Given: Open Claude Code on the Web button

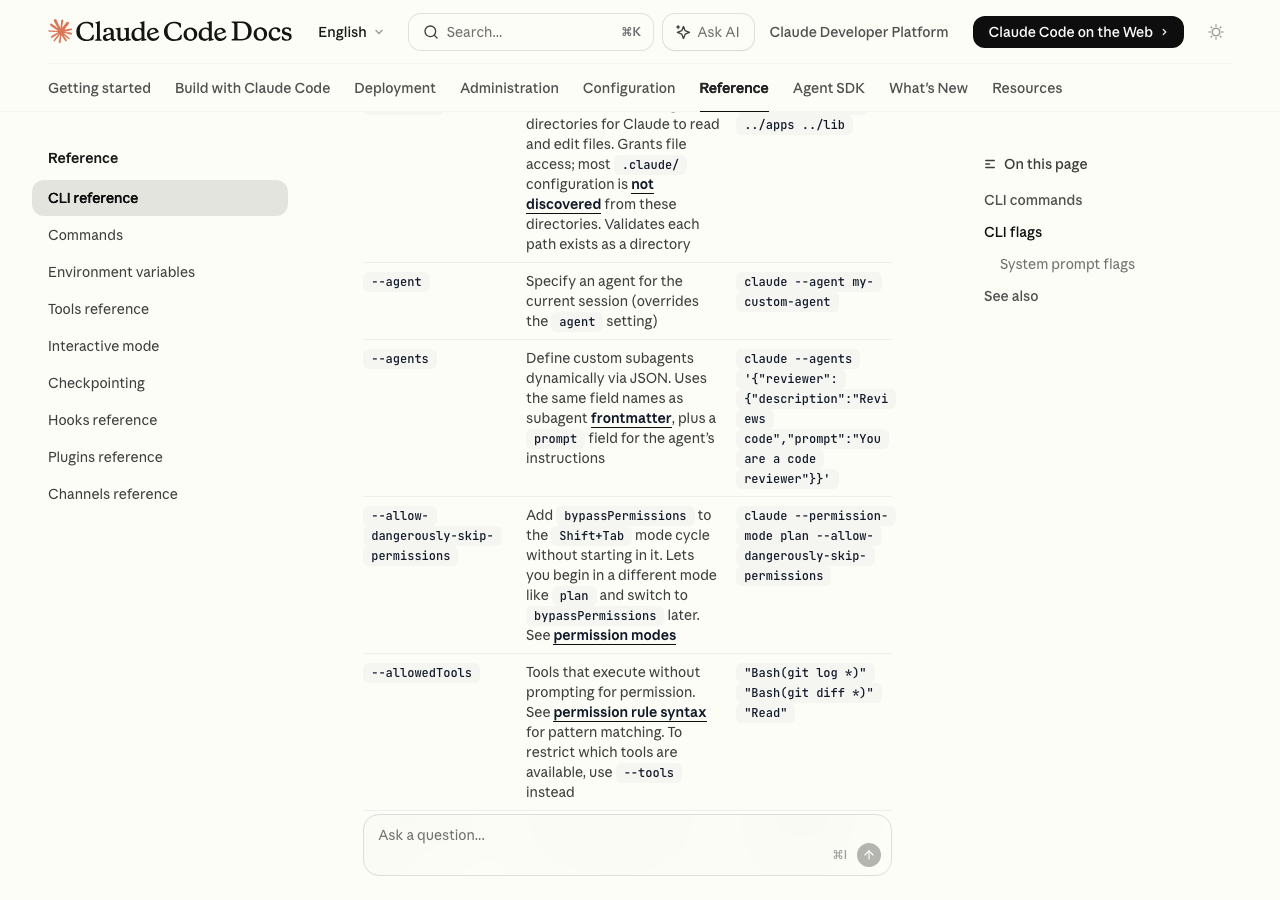Looking at the screenshot, I should click(x=1077, y=32).
